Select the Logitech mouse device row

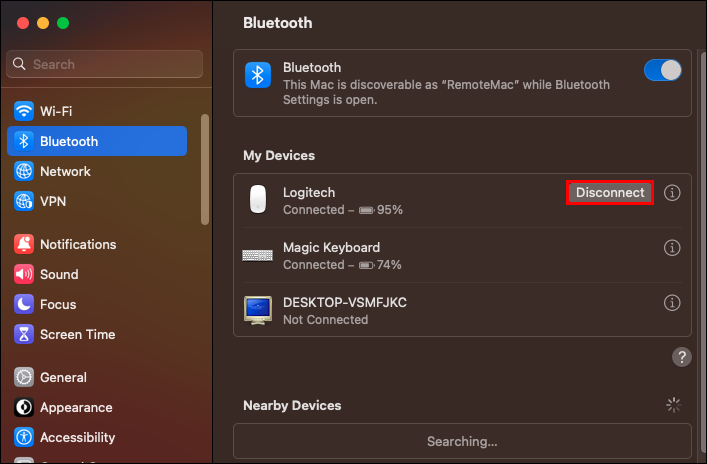coord(400,200)
